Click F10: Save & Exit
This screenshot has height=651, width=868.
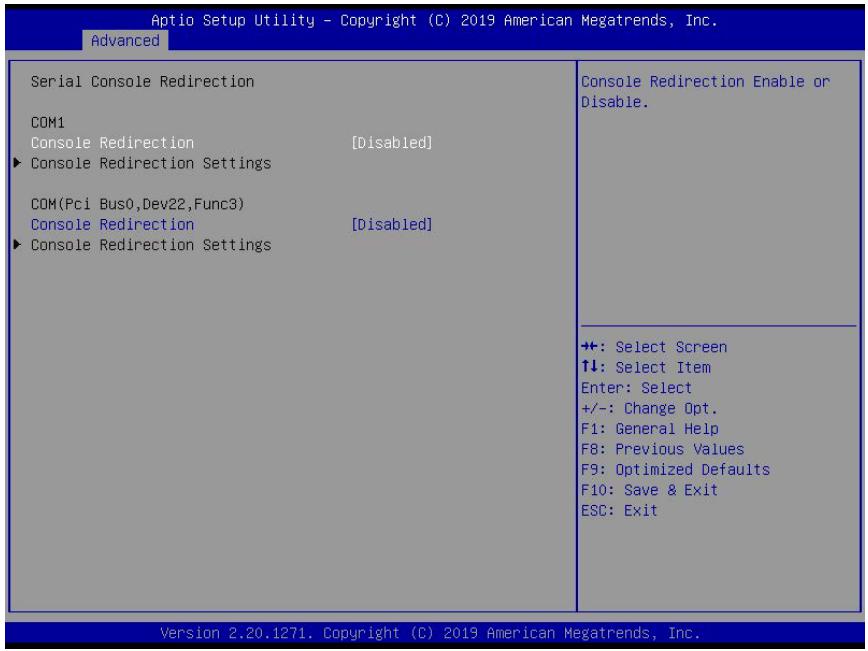[649, 490]
